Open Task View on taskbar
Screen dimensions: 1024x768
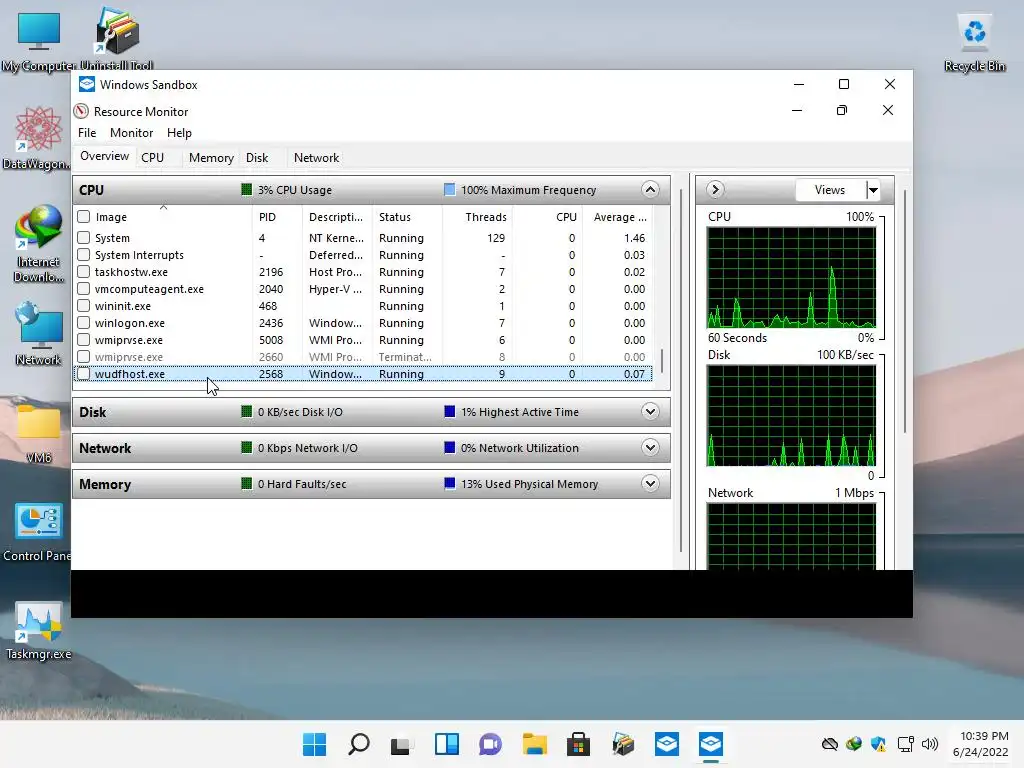402,744
